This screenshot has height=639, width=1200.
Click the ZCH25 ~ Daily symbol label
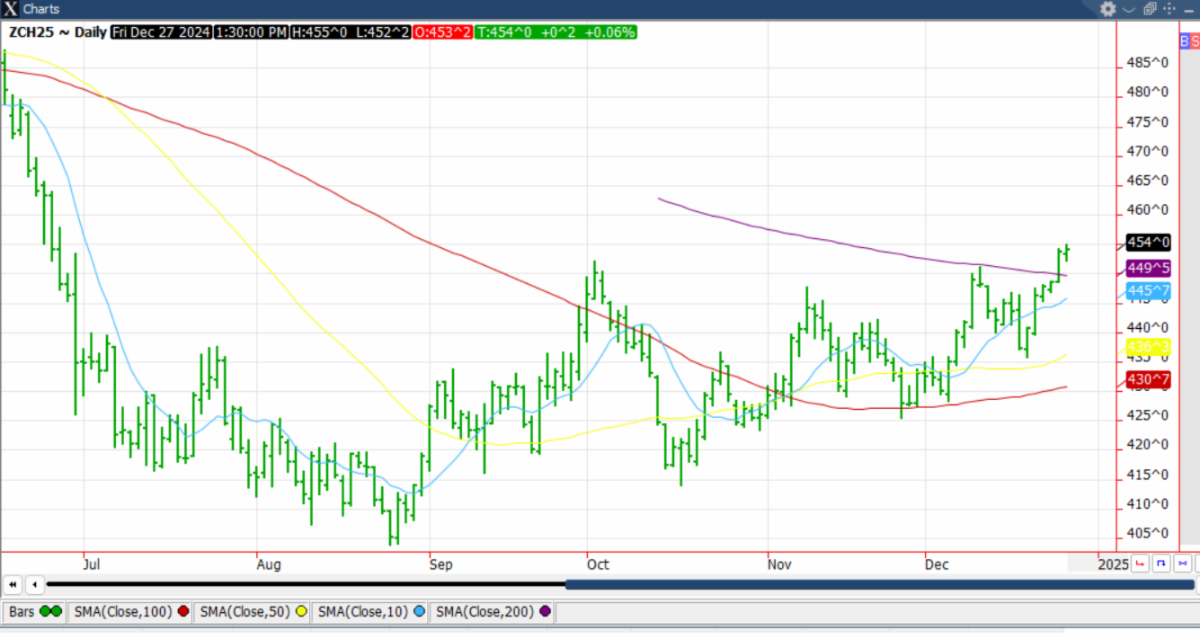click(x=56, y=32)
